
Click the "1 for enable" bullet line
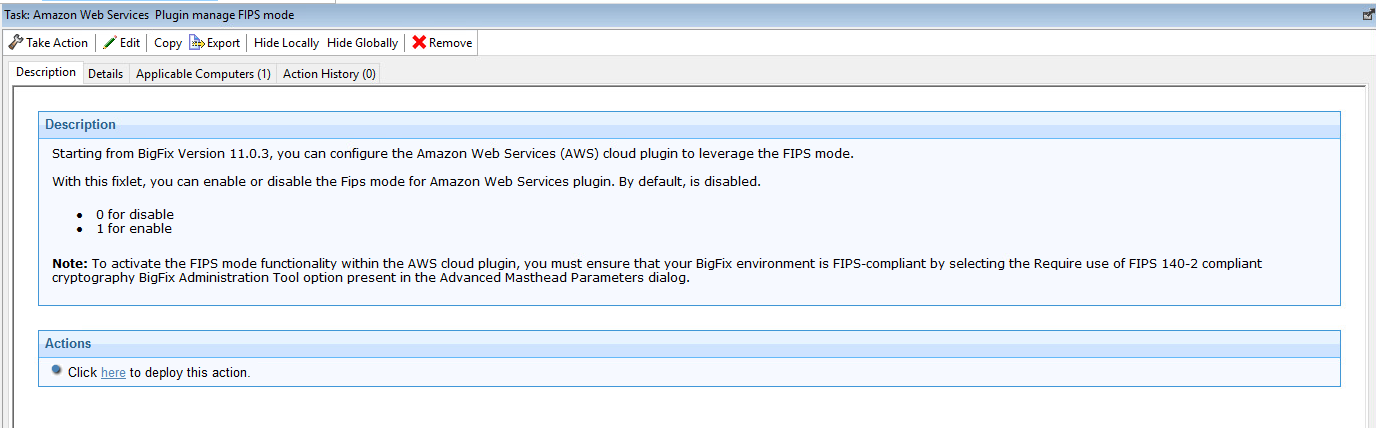(133, 228)
